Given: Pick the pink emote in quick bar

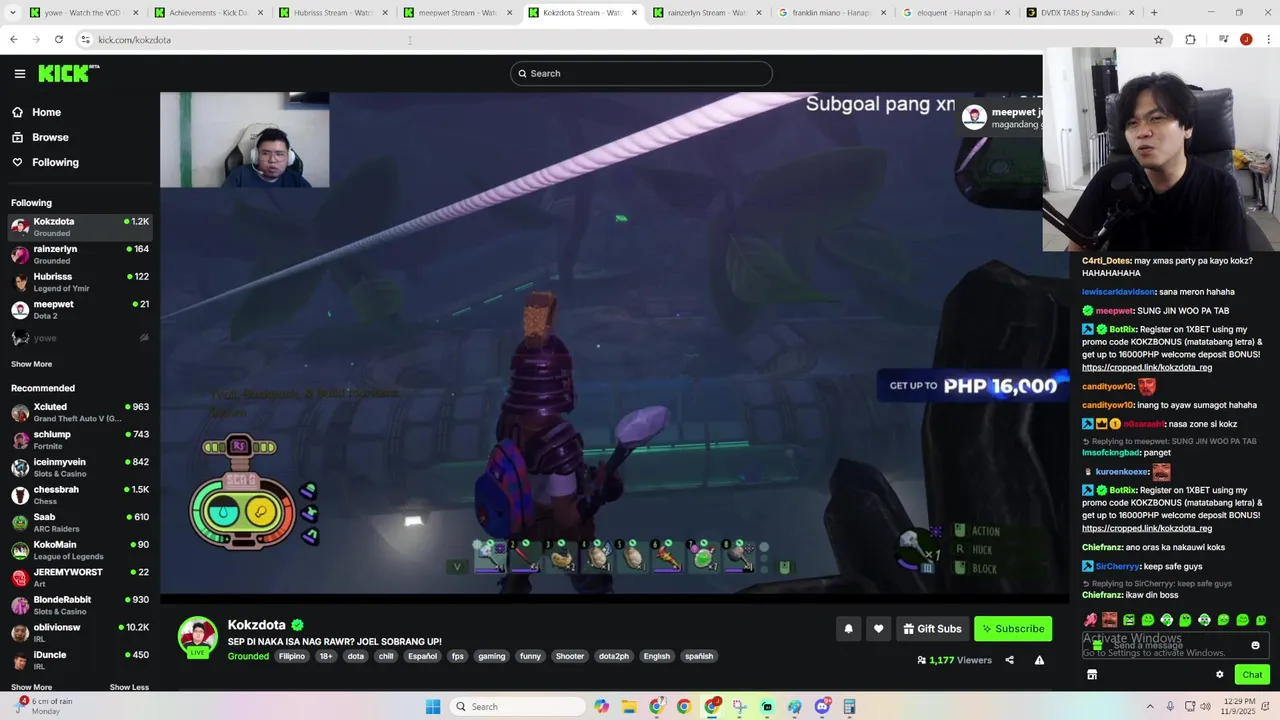Looking at the screenshot, I should [1091, 620].
